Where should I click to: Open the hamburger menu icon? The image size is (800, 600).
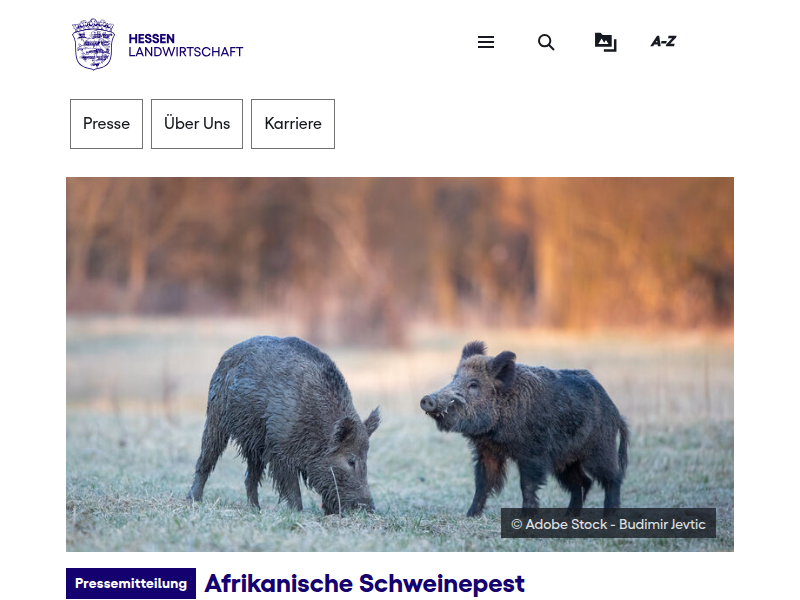click(486, 42)
